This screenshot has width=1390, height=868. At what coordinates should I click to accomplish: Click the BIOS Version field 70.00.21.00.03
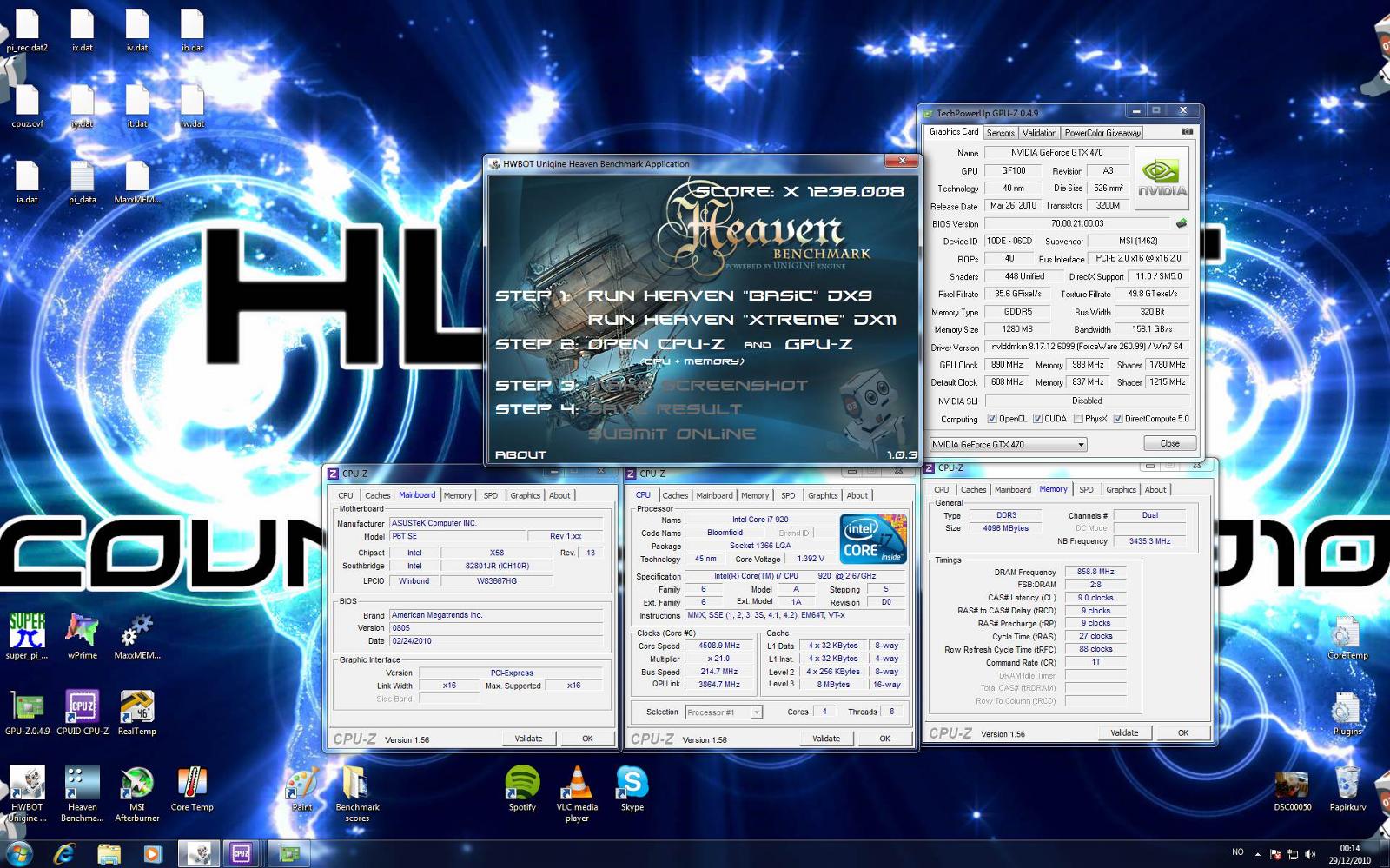[x=1077, y=223]
